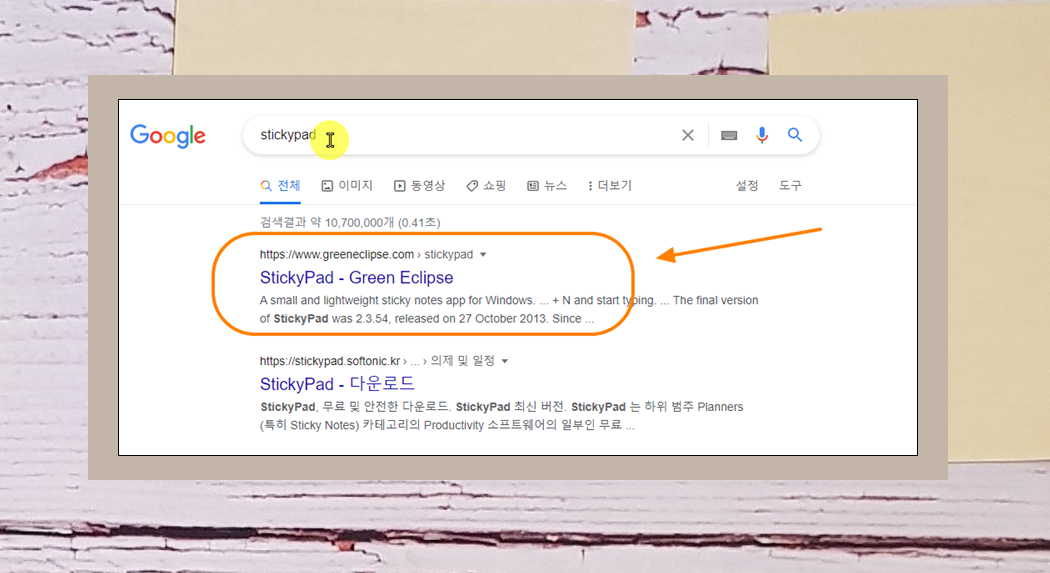Expand the dropdown arrow beside softonic URL
The image size is (1050, 573).
tap(505, 361)
